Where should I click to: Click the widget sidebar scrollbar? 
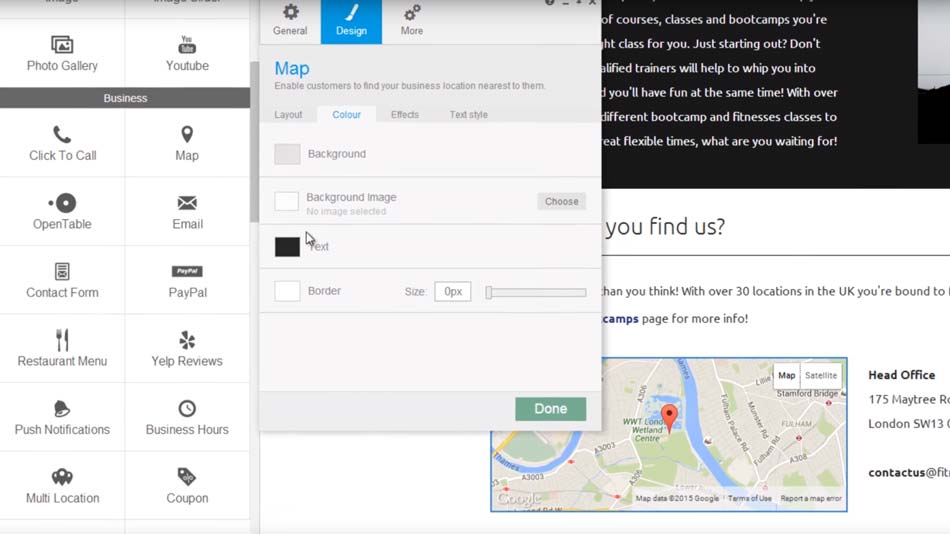click(254, 141)
